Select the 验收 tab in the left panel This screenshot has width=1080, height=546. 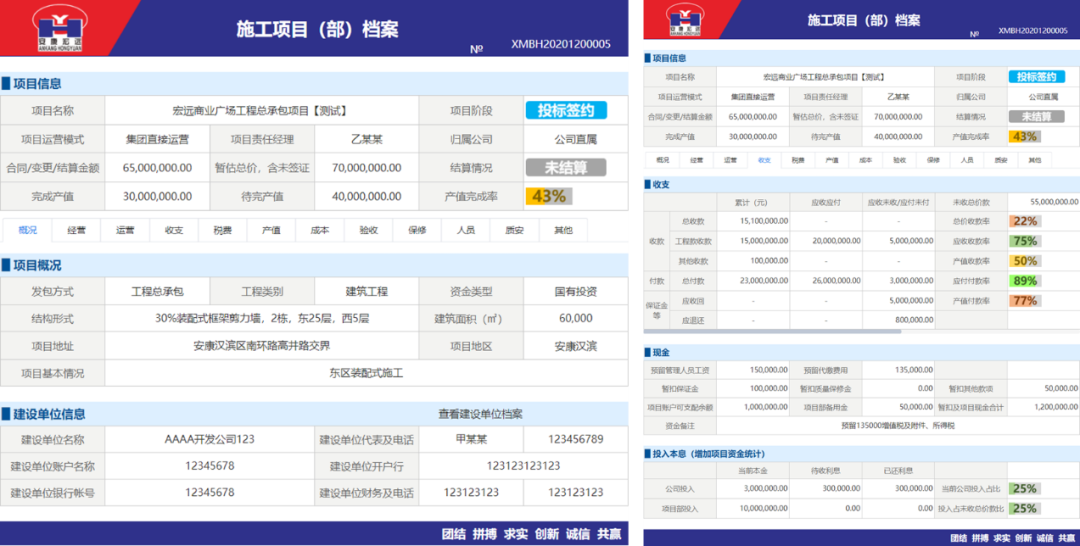click(x=368, y=230)
